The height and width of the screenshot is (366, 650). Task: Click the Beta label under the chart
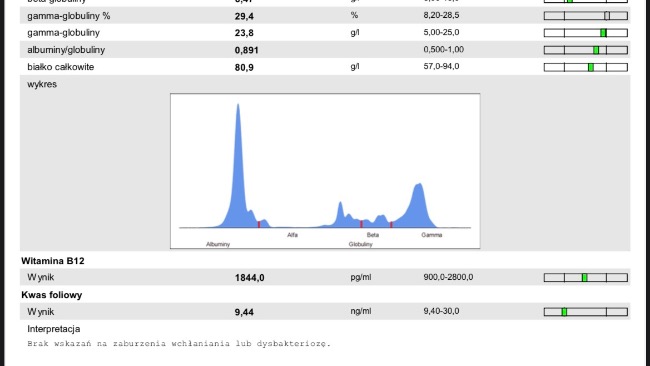pos(373,235)
